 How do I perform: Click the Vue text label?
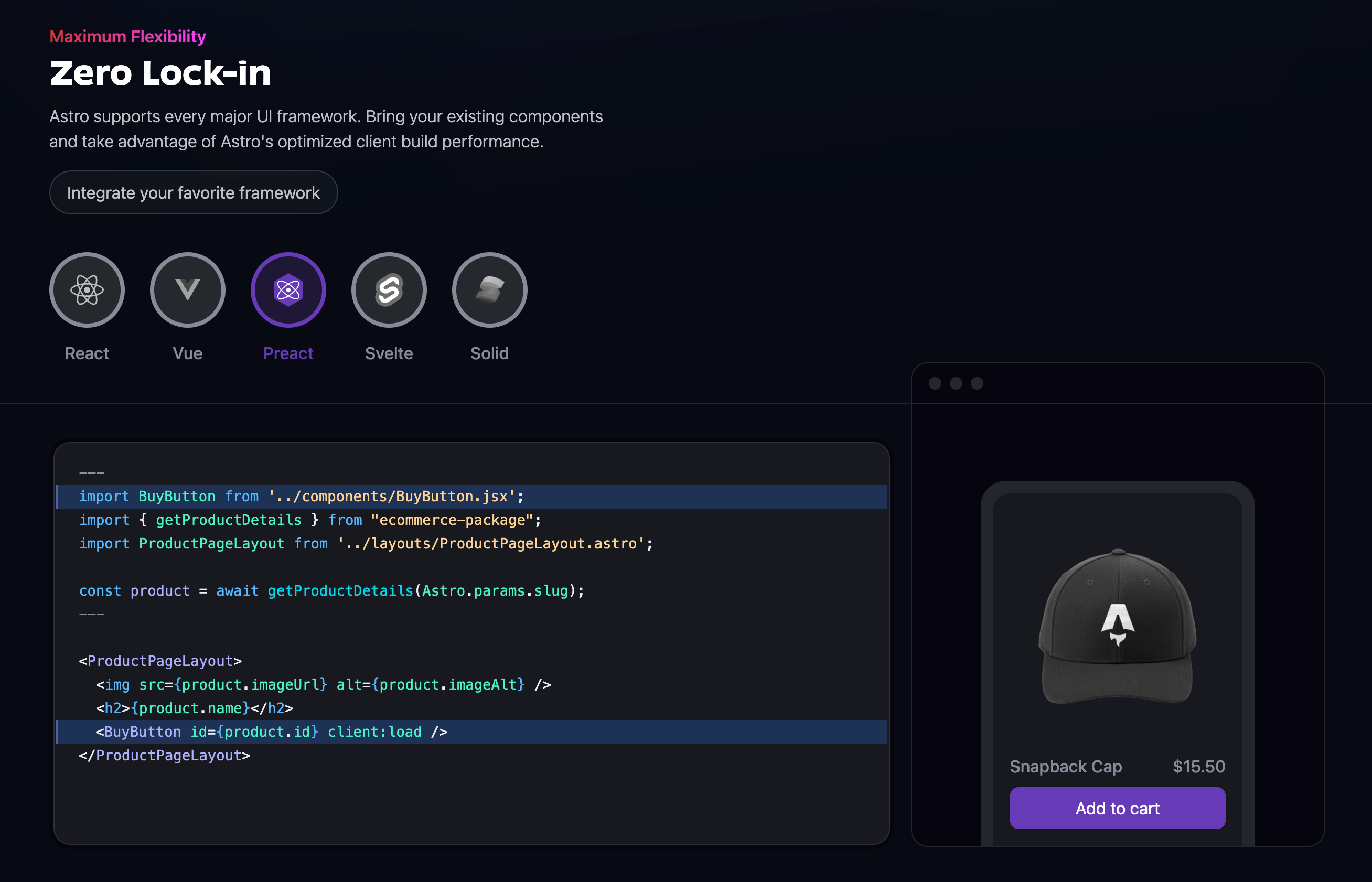point(187,353)
